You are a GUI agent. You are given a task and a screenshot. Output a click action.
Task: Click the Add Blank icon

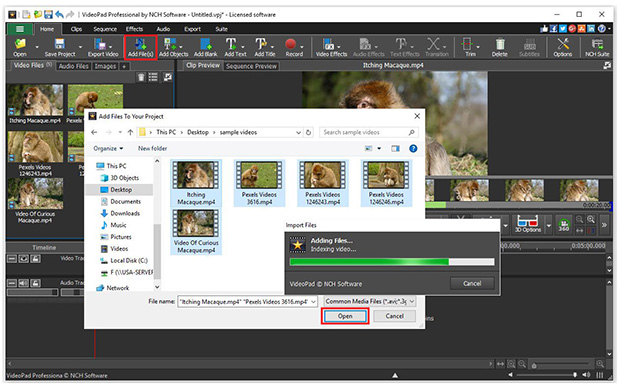pos(205,47)
